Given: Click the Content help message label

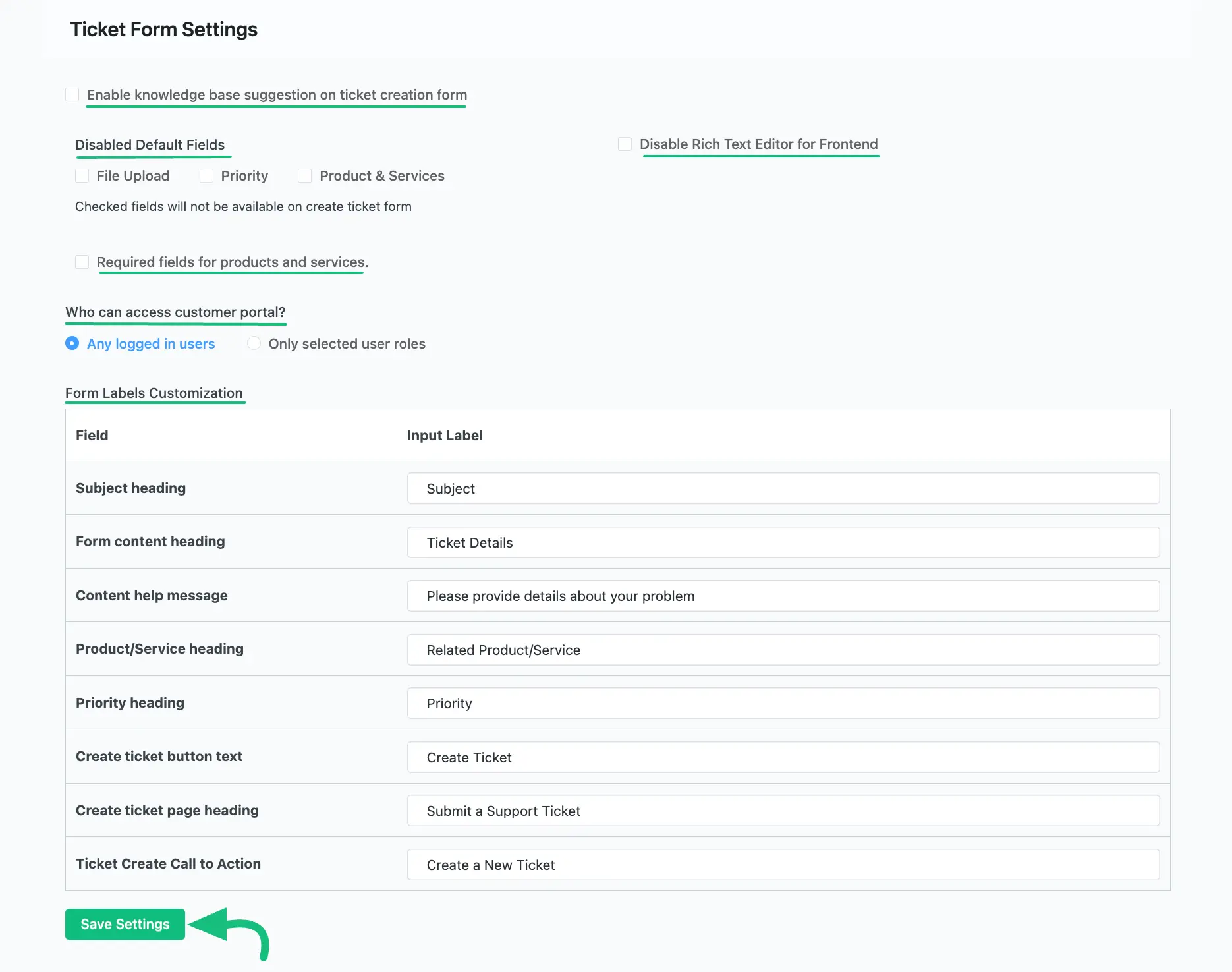Looking at the screenshot, I should coord(152,596).
